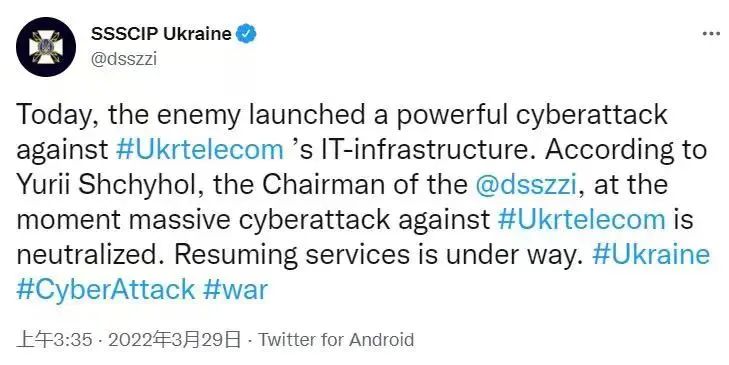The width and height of the screenshot is (729, 365).
Task: Click the 上午3:35 timestamp
Action: 54,340
